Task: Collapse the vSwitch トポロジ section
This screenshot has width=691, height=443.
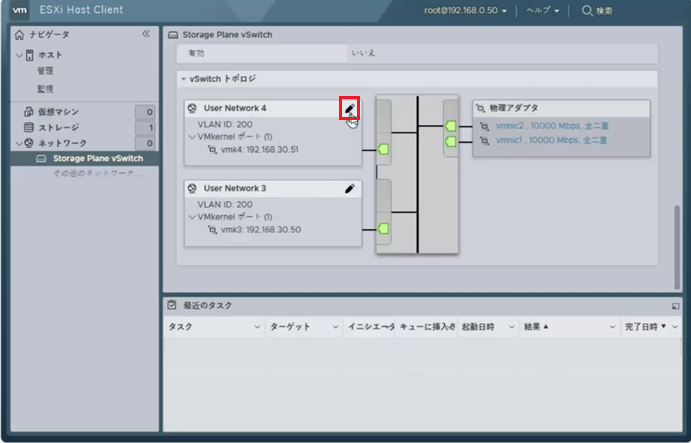Action: pos(184,78)
